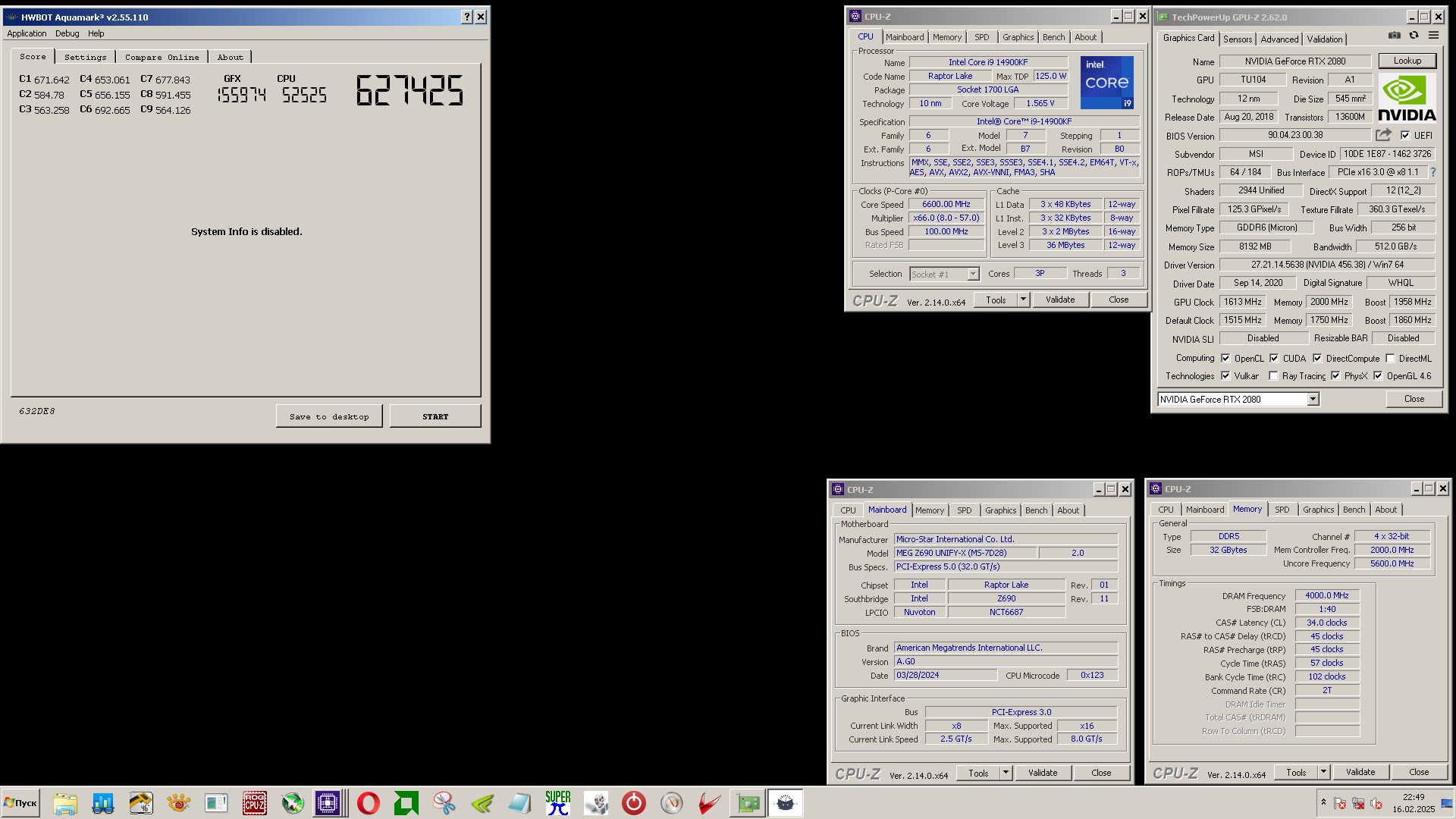This screenshot has width=1456, height=819.
Task: Open the Socket #1 selection dropdown
Action: tap(973, 275)
